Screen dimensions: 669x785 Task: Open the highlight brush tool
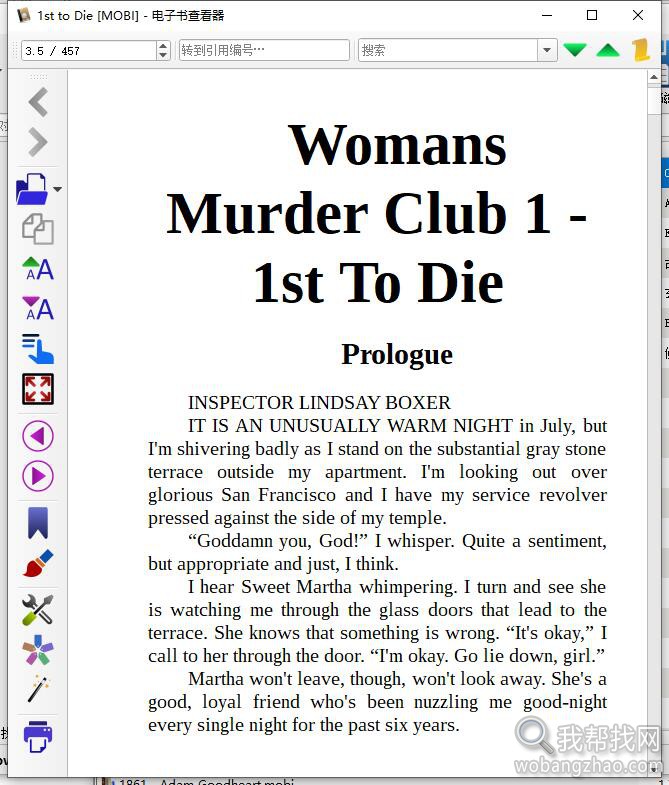click(38, 563)
